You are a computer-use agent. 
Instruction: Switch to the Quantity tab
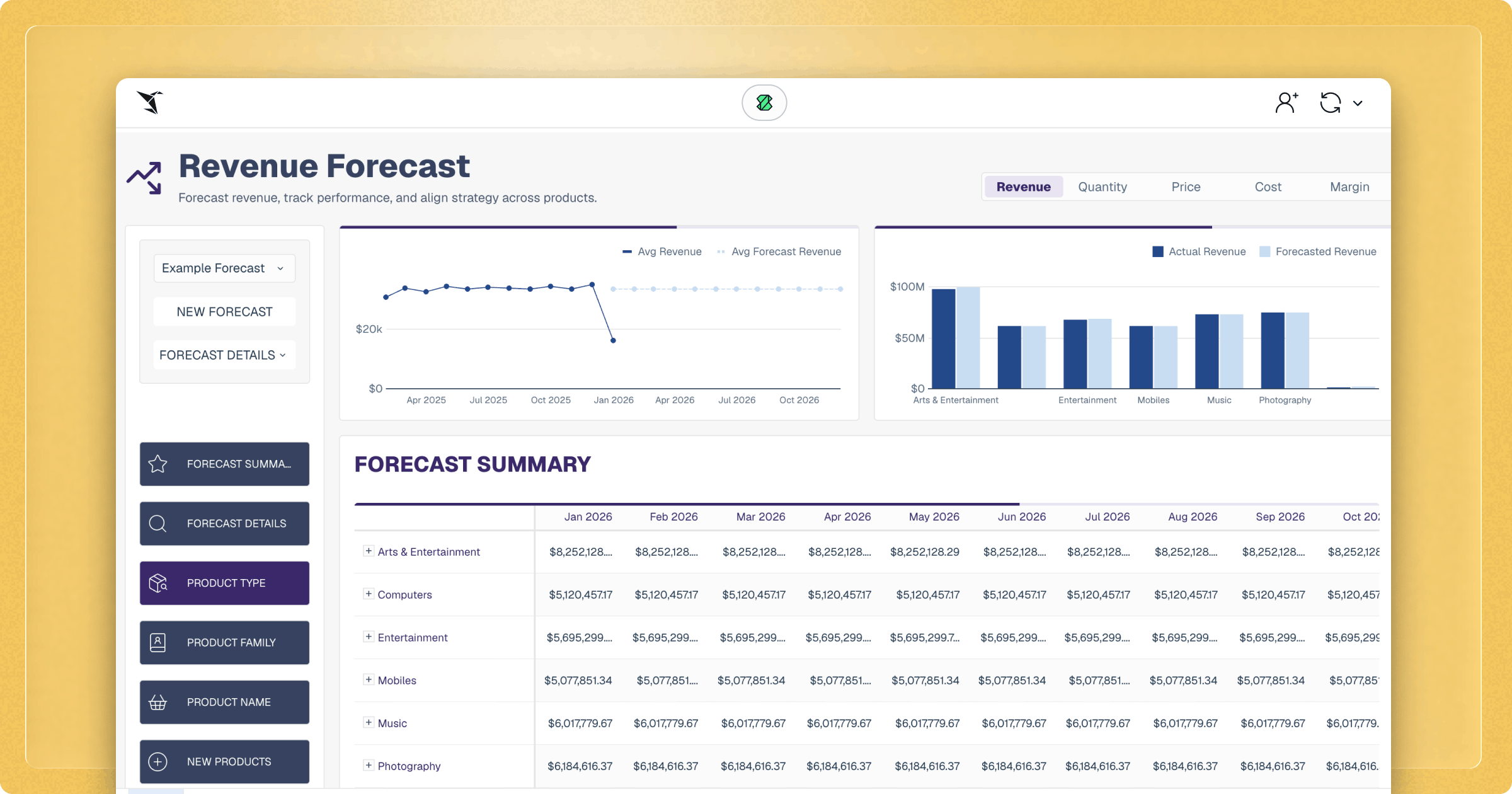(x=1102, y=187)
